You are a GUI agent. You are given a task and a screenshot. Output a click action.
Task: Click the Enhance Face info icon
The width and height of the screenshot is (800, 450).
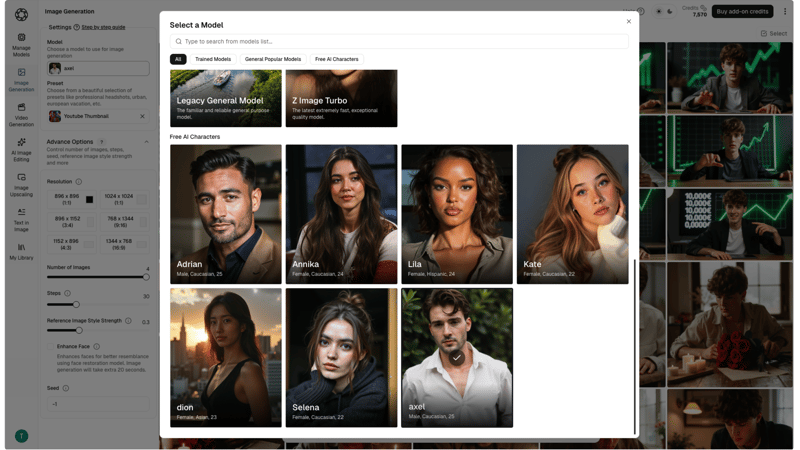(96, 346)
